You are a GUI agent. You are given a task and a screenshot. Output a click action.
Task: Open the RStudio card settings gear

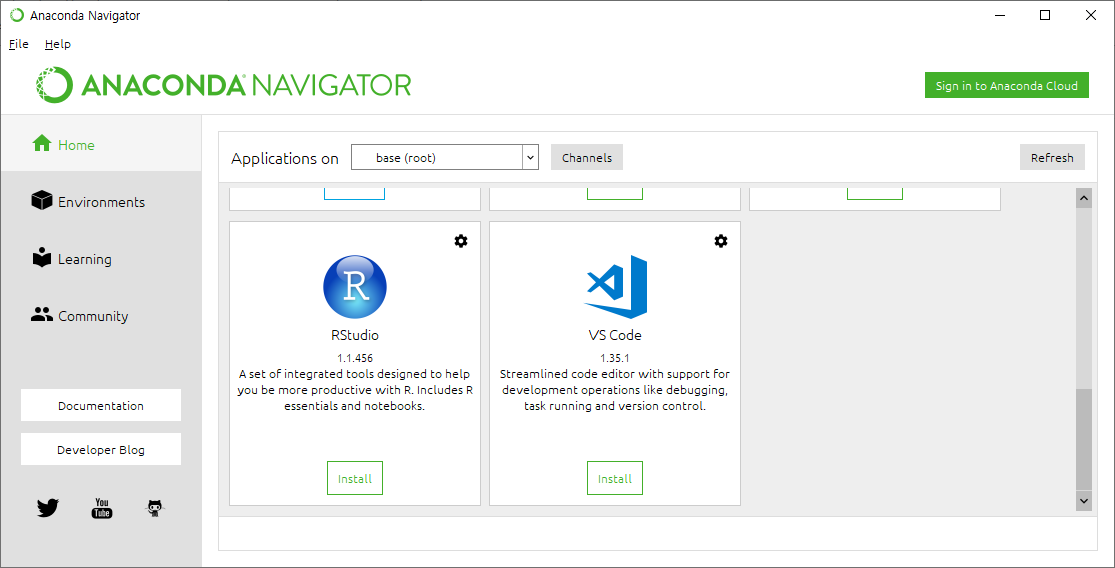tap(461, 241)
